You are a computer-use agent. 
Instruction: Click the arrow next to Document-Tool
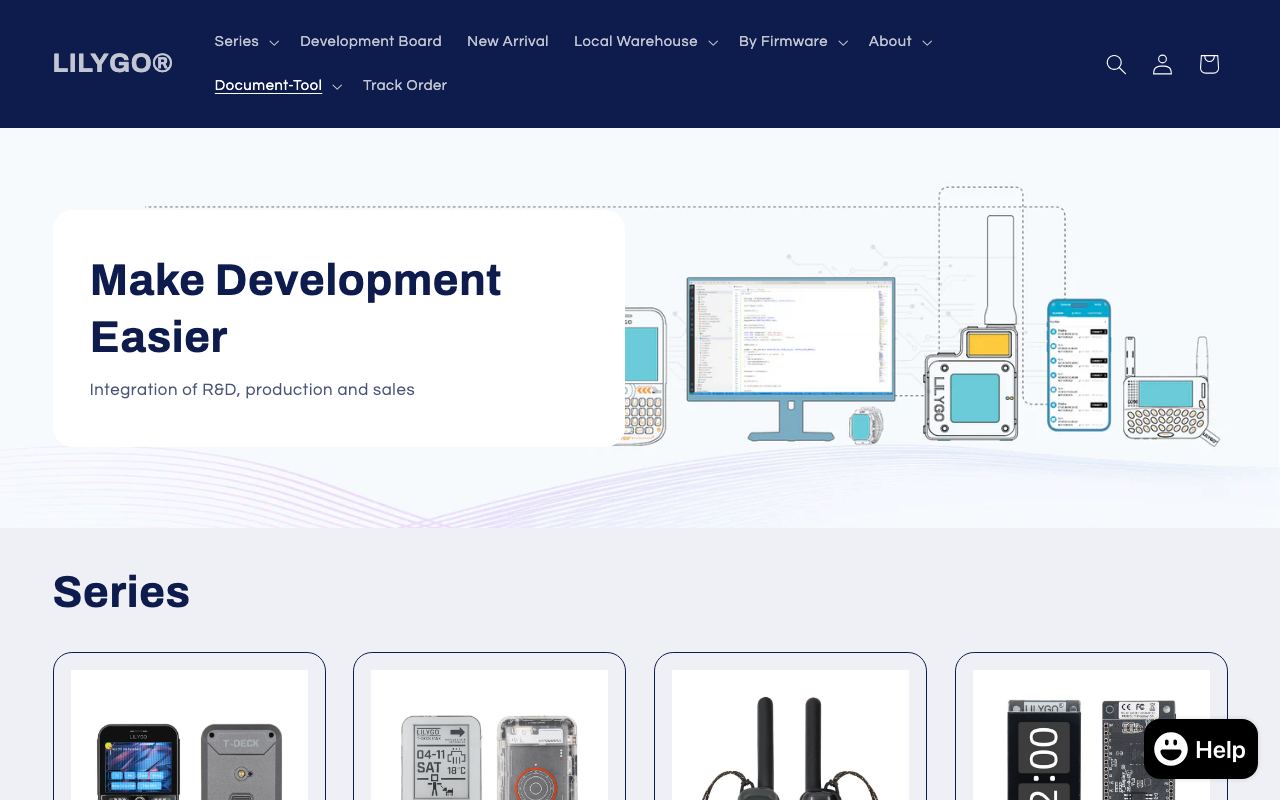click(x=337, y=86)
